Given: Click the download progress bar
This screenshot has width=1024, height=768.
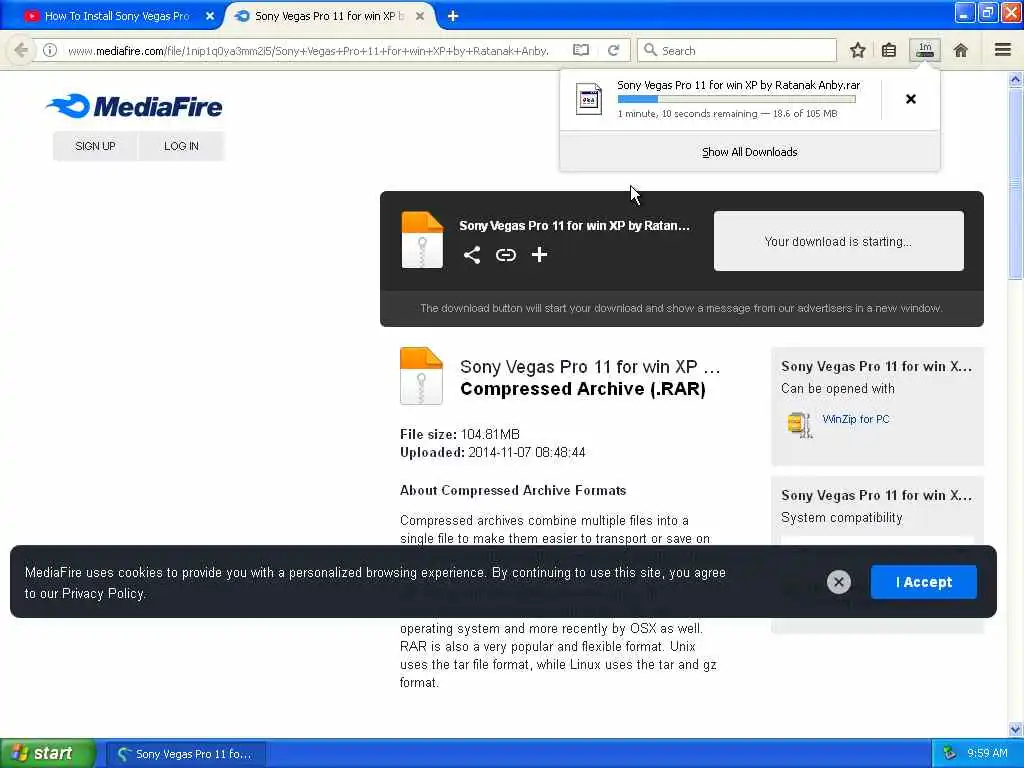Looking at the screenshot, I should coord(736,99).
